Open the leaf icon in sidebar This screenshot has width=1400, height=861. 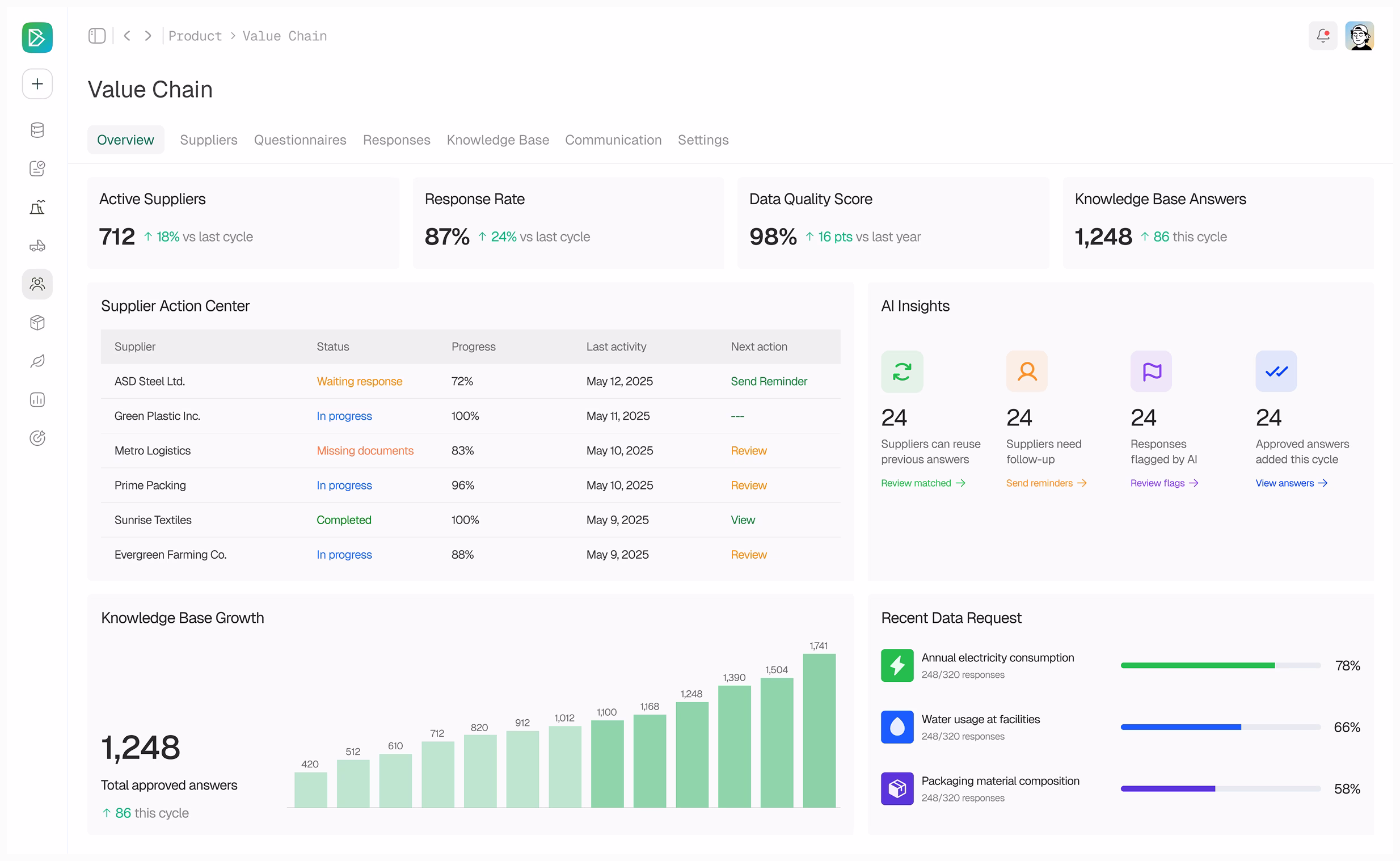click(37, 361)
